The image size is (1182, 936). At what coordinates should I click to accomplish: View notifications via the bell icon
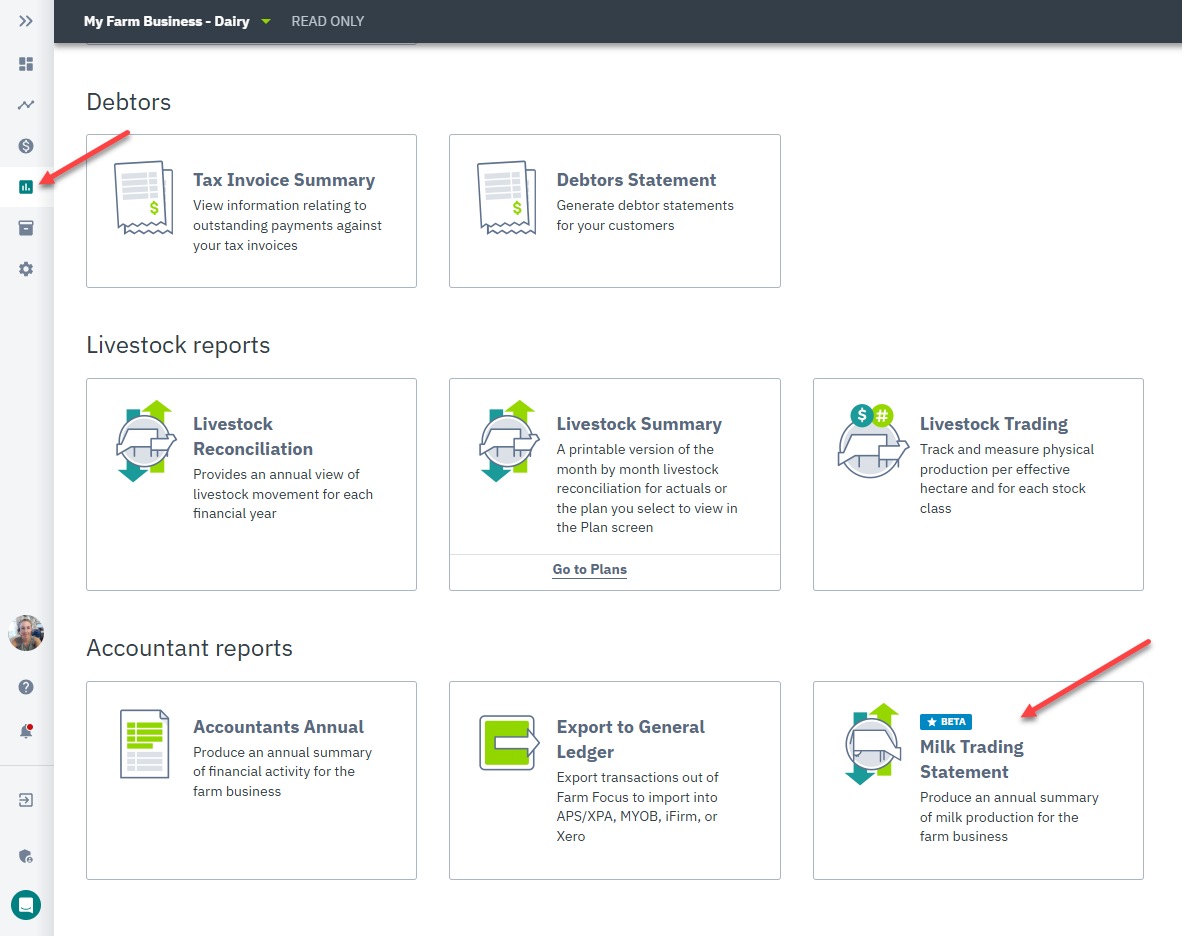tap(26, 731)
